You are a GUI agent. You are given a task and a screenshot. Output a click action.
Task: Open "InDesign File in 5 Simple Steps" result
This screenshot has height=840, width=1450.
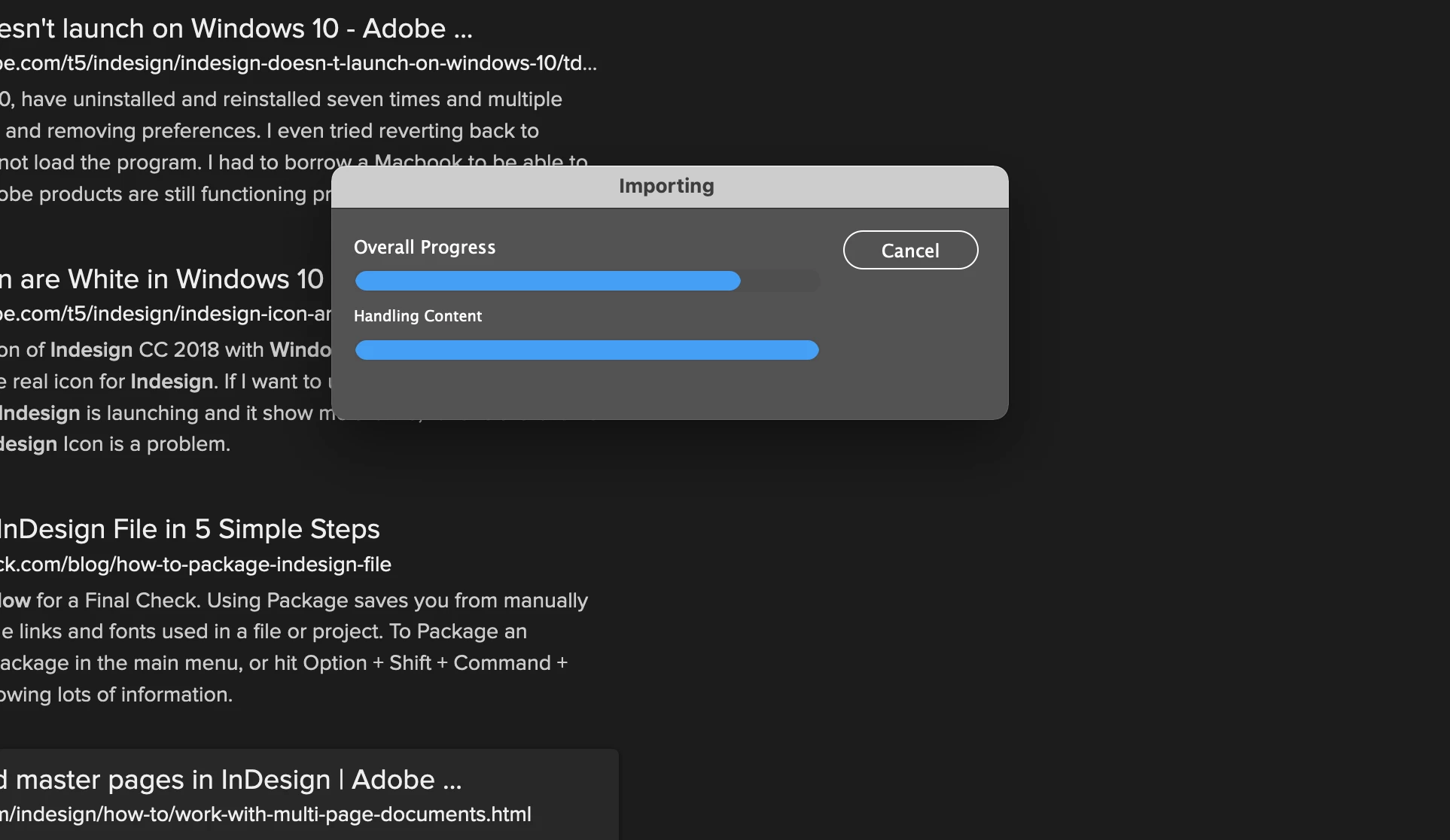pos(190,529)
